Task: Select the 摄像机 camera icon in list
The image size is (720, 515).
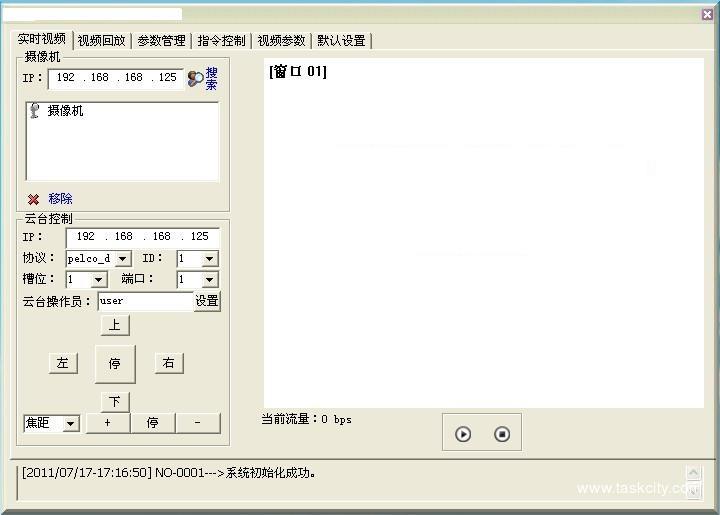Action: pyautogui.click(x=34, y=111)
